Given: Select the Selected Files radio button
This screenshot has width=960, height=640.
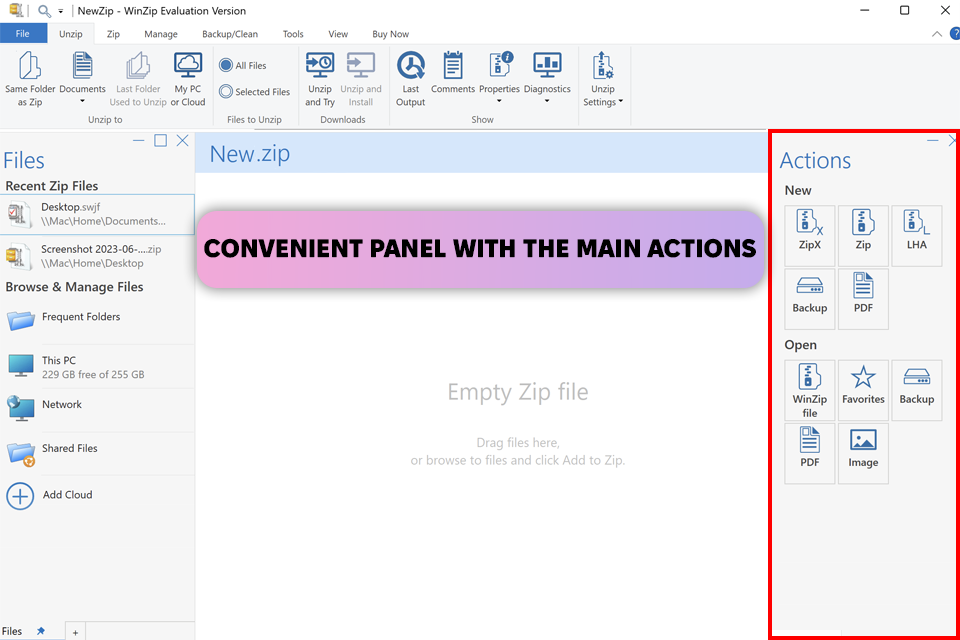Looking at the screenshot, I should tap(226, 91).
